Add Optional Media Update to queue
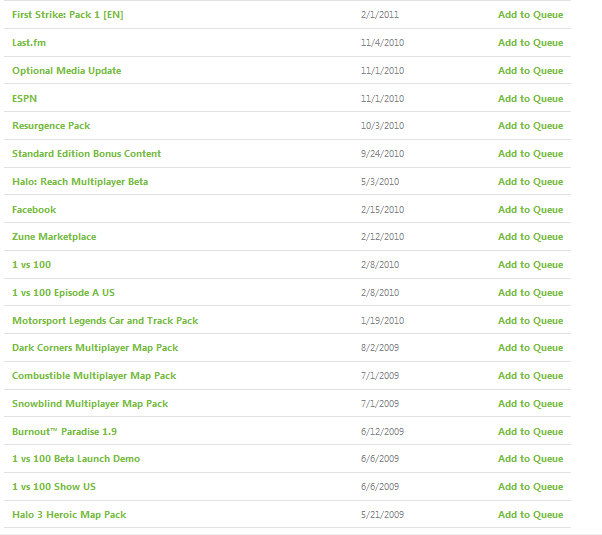The image size is (602, 535). [531, 71]
